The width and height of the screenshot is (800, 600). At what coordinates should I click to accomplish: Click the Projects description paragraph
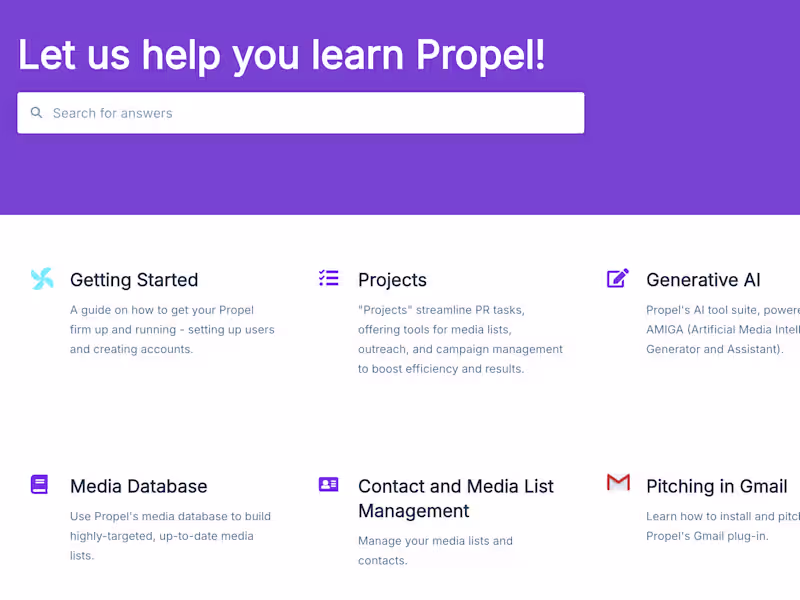click(x=460, y=339)
